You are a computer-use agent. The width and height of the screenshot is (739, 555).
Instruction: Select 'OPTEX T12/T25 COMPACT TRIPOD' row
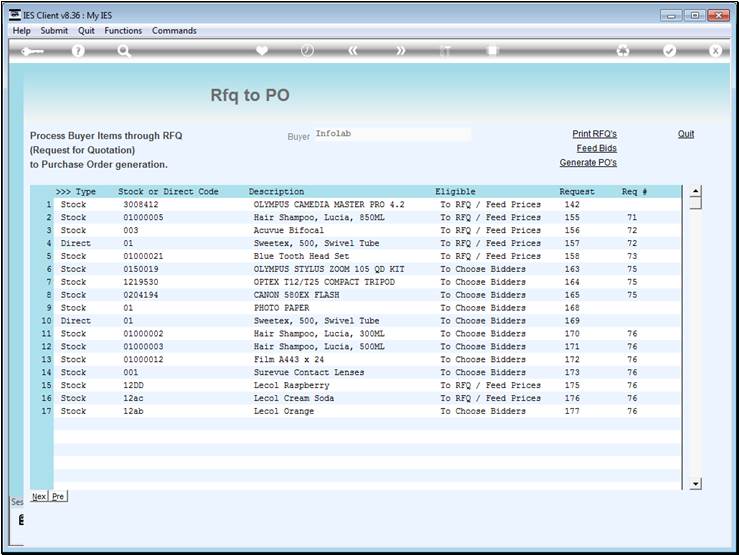click(367, 282)
